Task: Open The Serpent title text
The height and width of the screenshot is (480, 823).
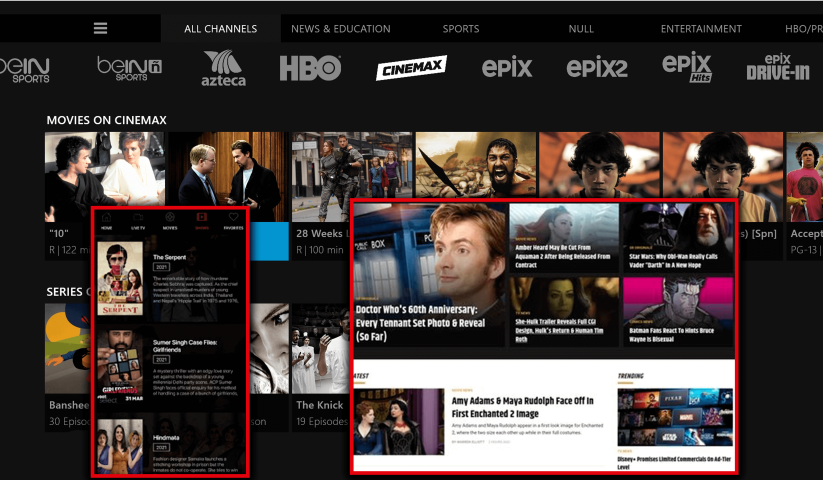Action: pyautogui.click(x=170, y=257)
